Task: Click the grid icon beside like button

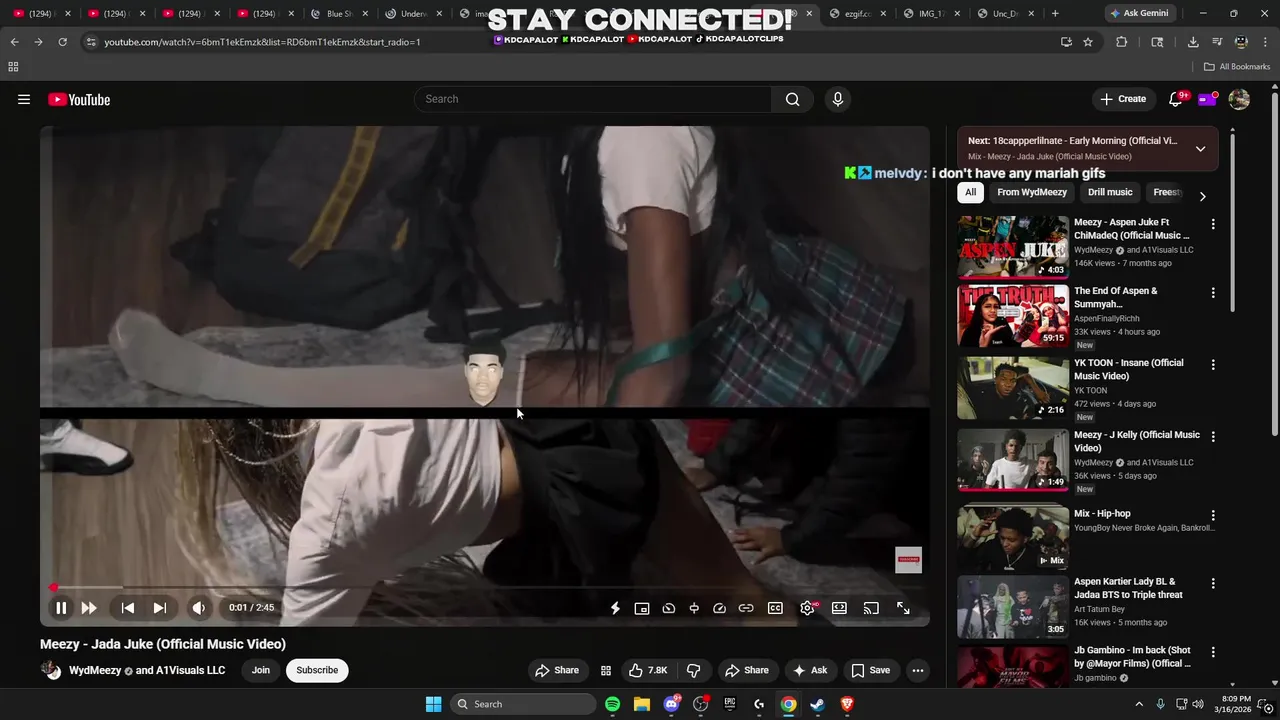Action: click(x=605, y=670)
